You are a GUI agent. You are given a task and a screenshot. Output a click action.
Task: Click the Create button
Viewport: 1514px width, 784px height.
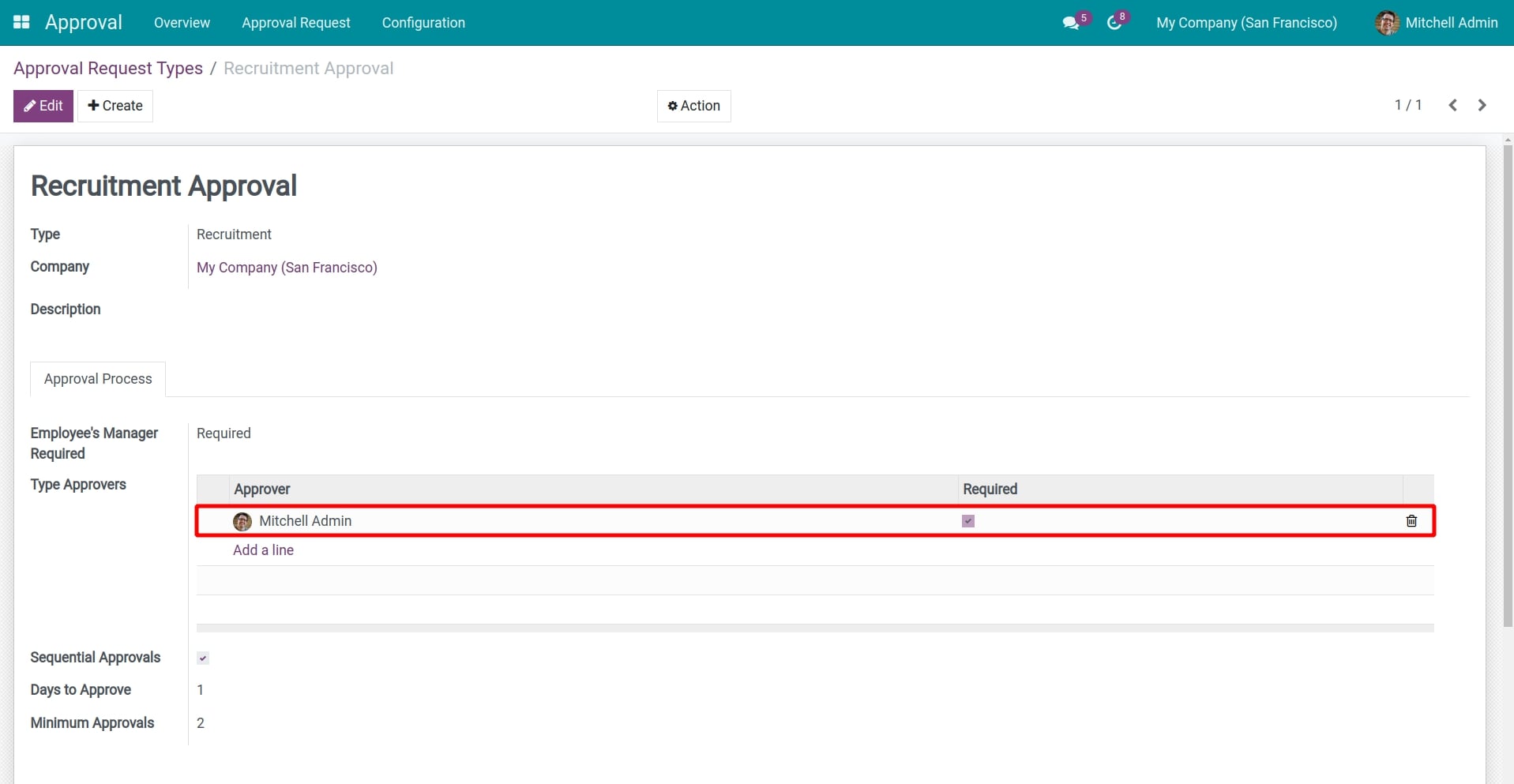[x=115, y=106]
